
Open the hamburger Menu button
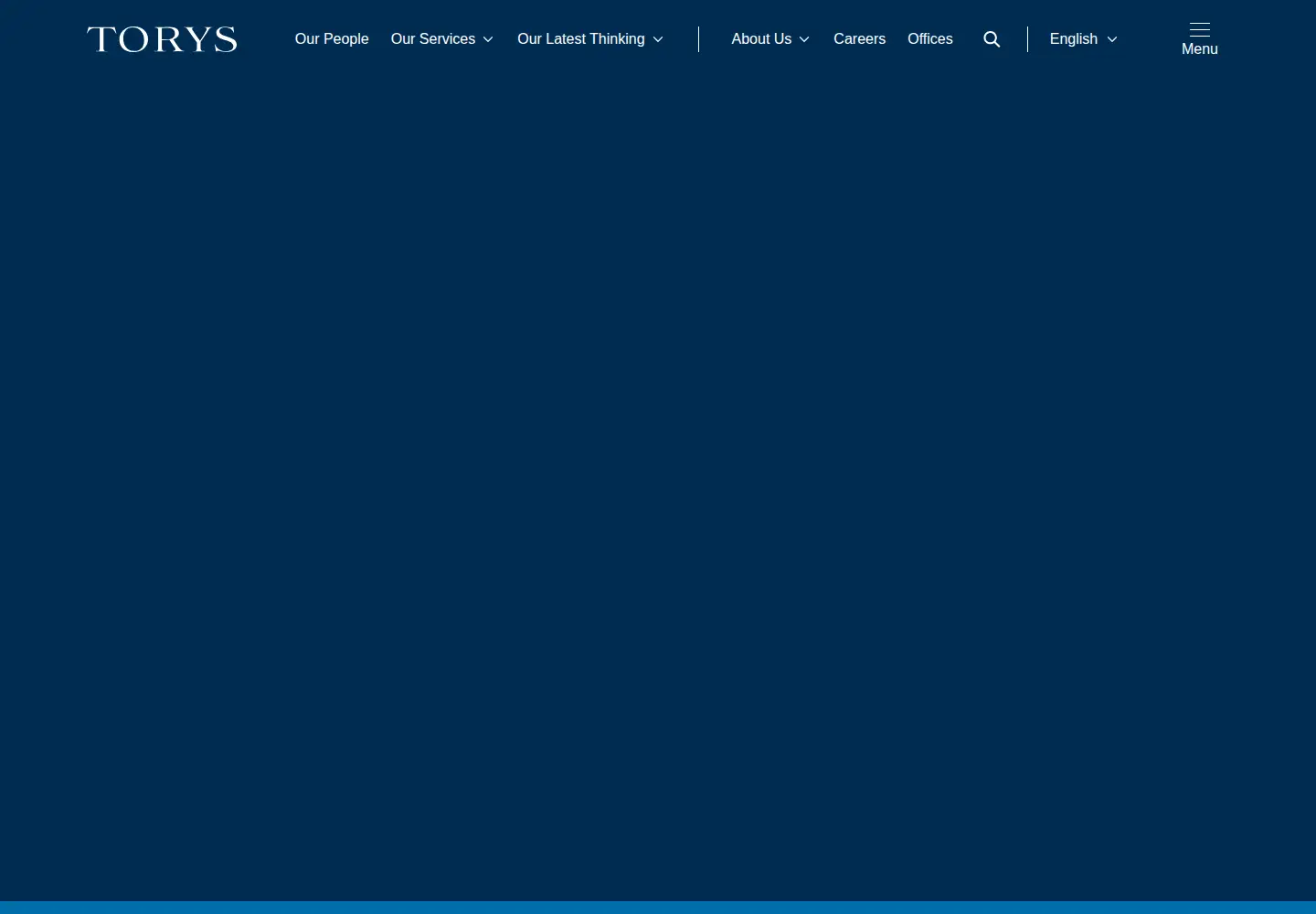coord(1200,39)
